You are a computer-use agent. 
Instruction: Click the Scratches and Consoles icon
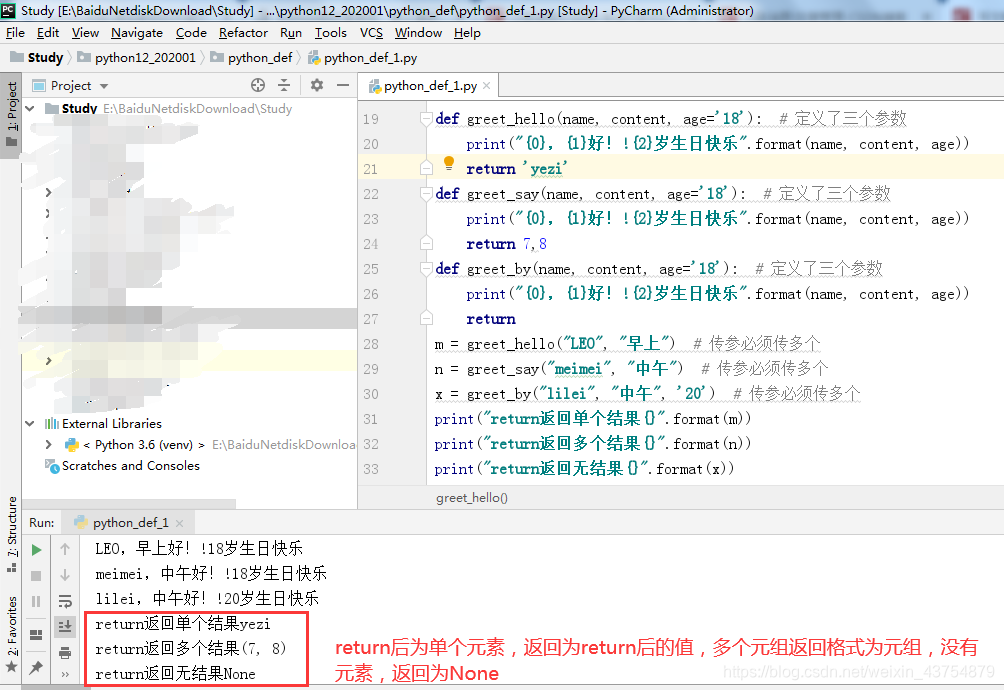click(x=52, y=466)
